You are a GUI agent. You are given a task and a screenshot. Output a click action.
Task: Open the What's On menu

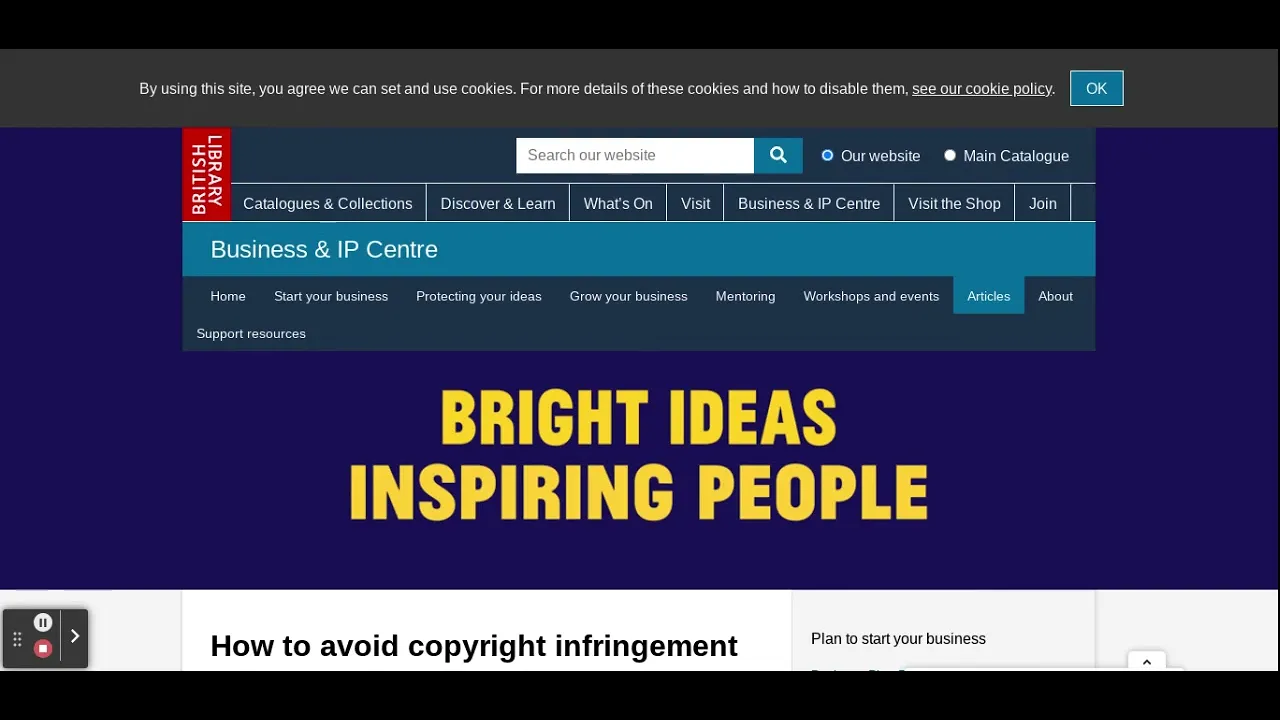click(618, 203)
